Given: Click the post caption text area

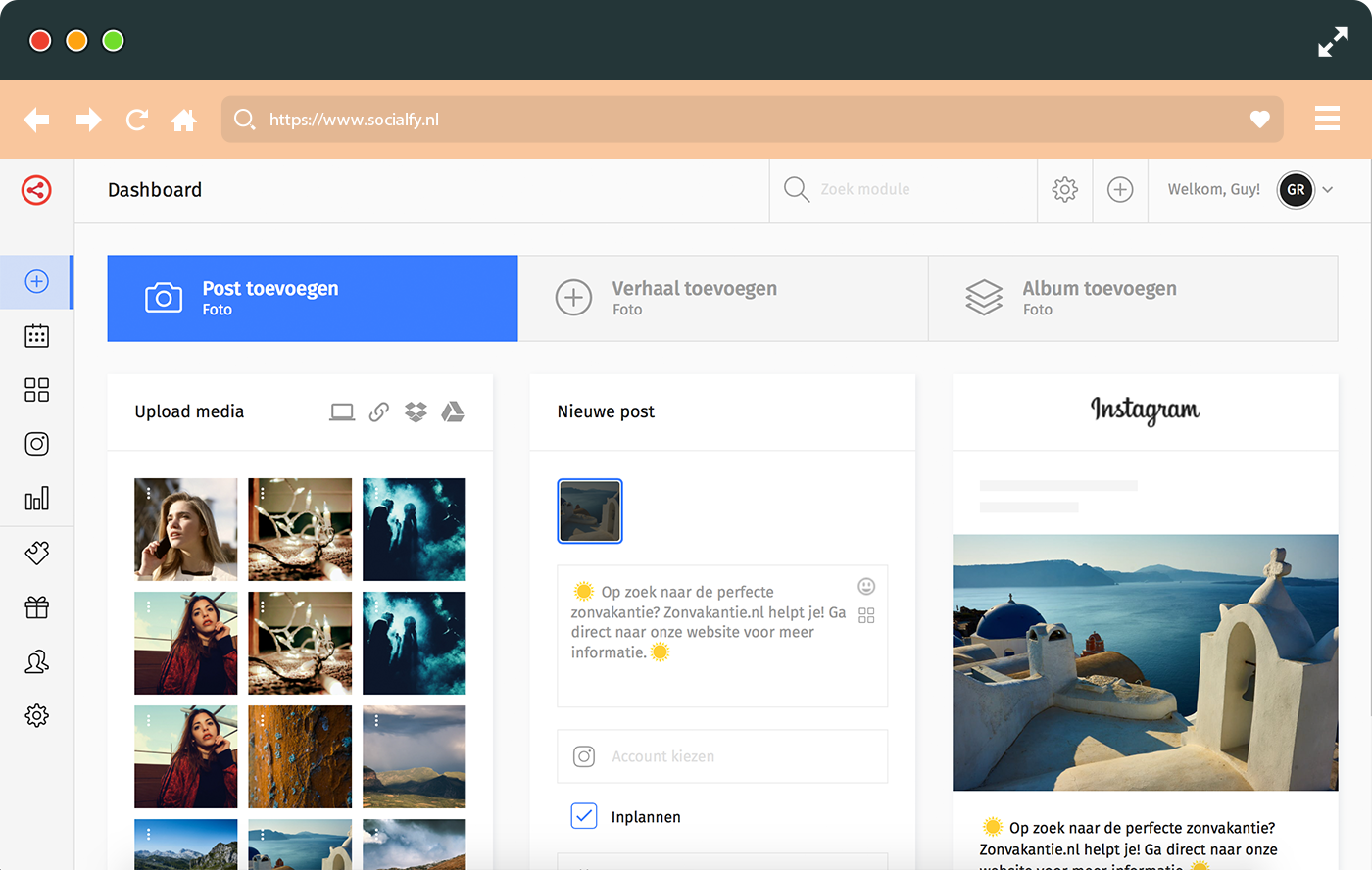Looking at the screenshot, I should (x=722, y=636).
